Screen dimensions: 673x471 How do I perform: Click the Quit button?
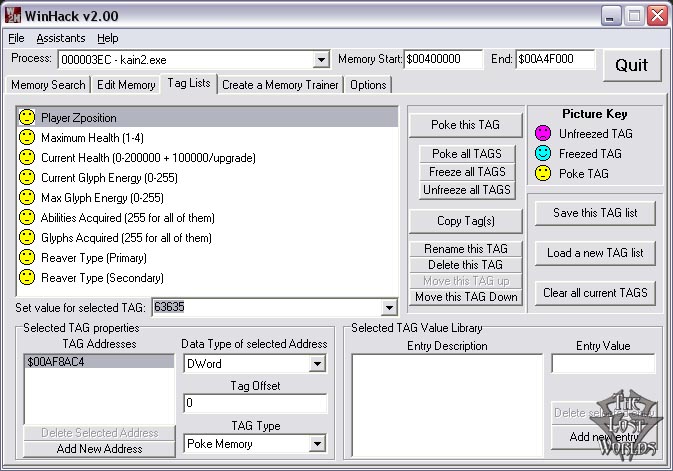point(632,65)
